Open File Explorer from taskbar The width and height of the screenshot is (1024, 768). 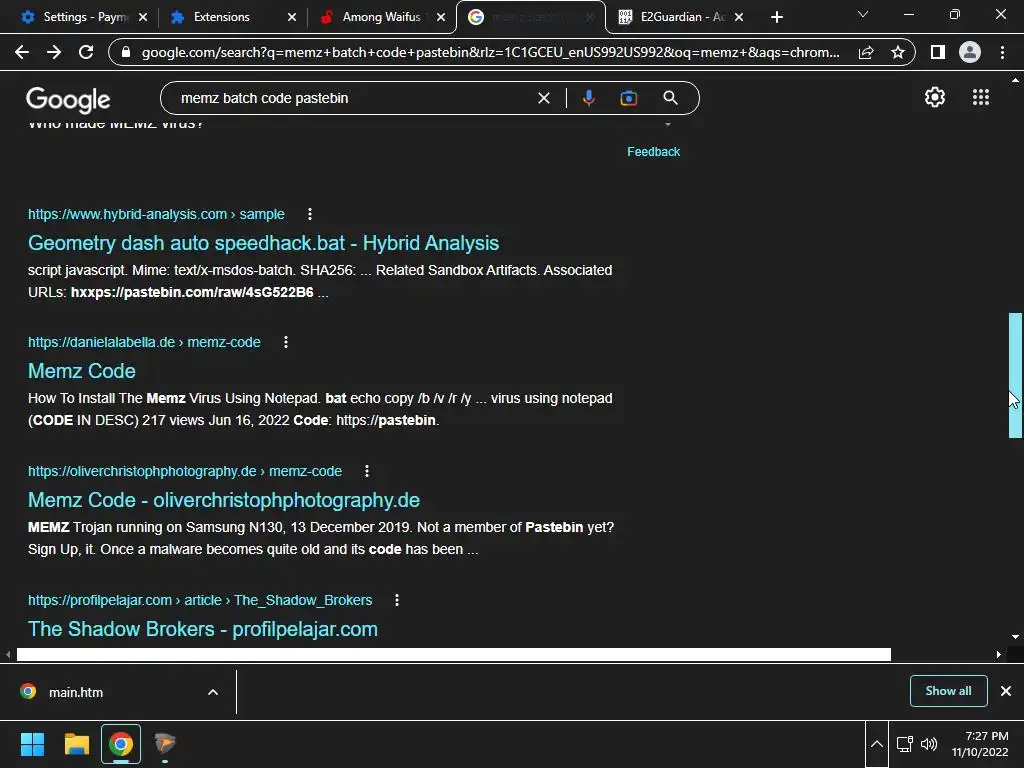tap(76, 744)
